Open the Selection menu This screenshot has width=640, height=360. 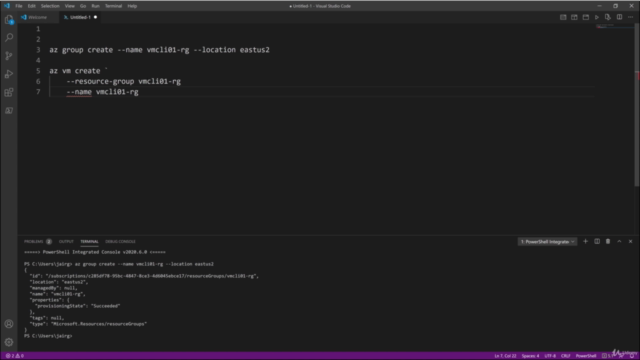(x=50, y=6)
